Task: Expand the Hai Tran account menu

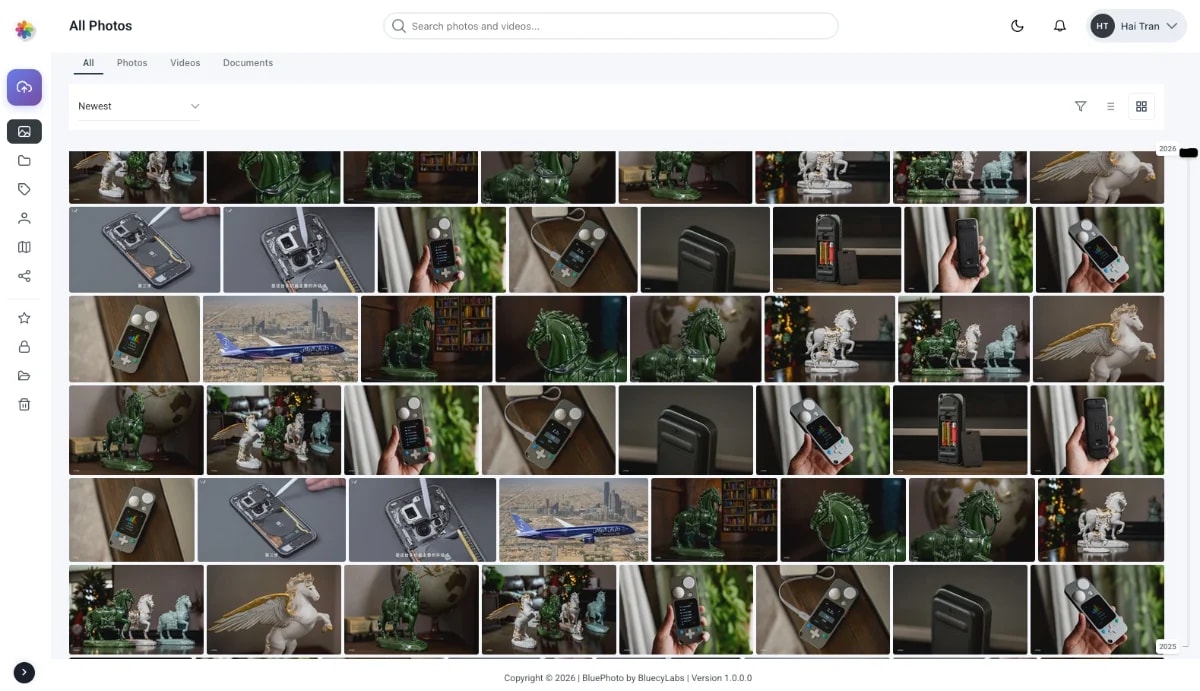Action: (1137, 26)
